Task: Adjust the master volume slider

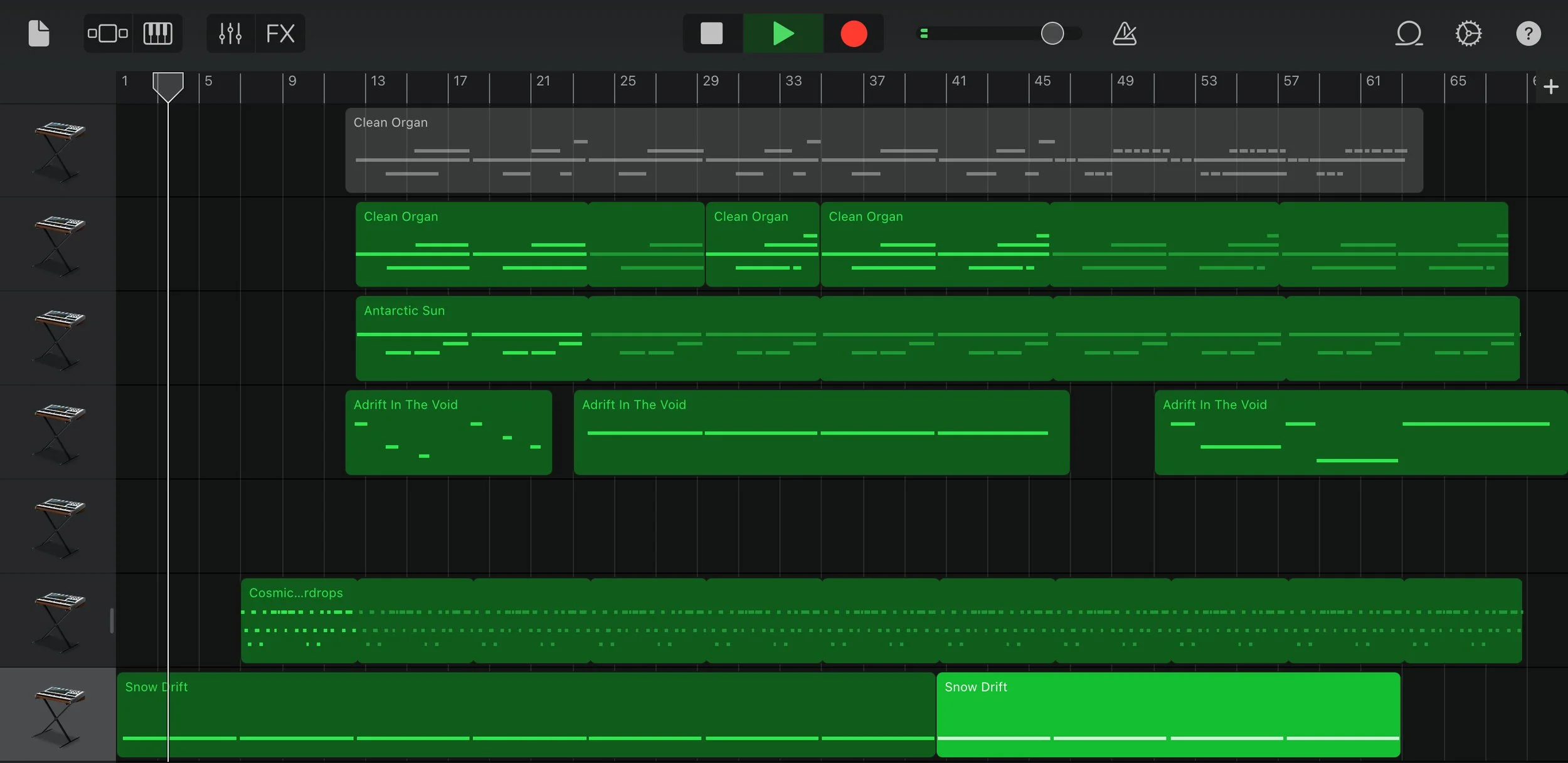Action: [1052, 33]
